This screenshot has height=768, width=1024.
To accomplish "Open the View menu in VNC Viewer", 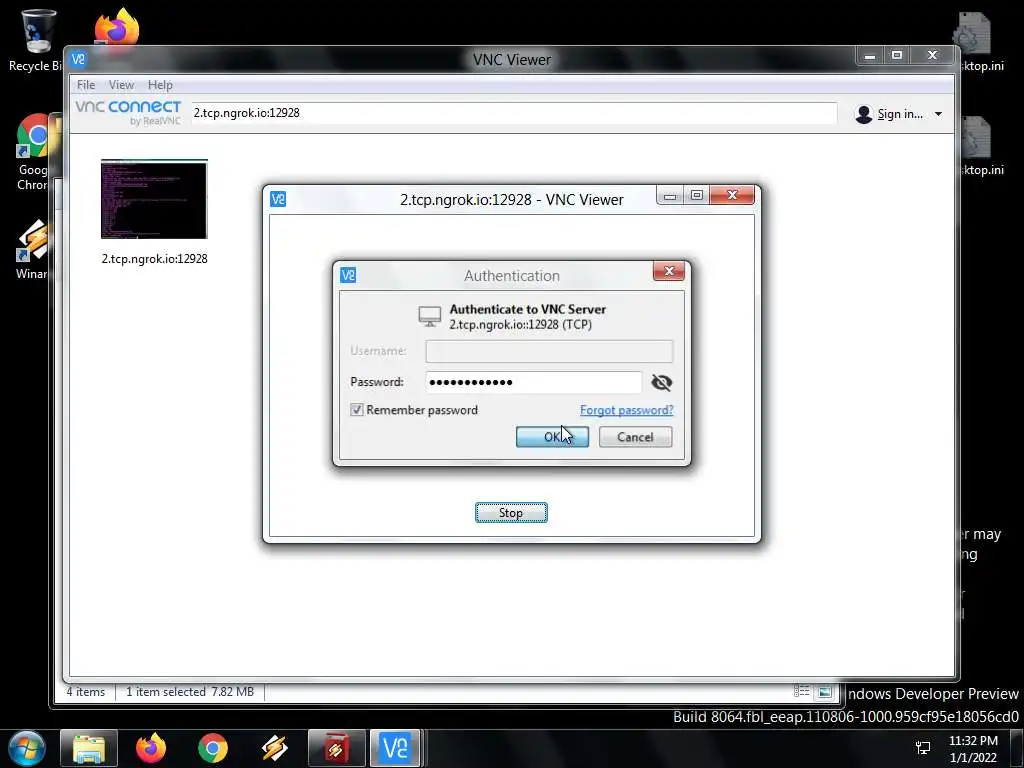I will click(121, 85).
